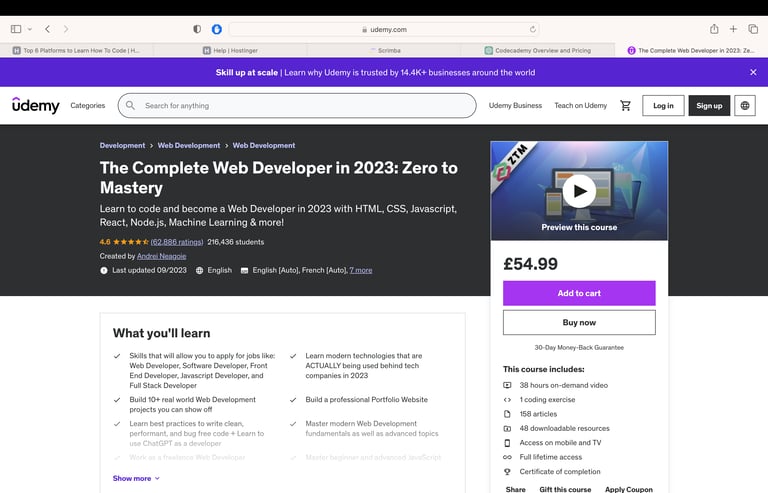Click Build a professional Portfolio Website item
The height and width of the screenshot is (493, 768).
pyautogui.click(x=366, y=399)
